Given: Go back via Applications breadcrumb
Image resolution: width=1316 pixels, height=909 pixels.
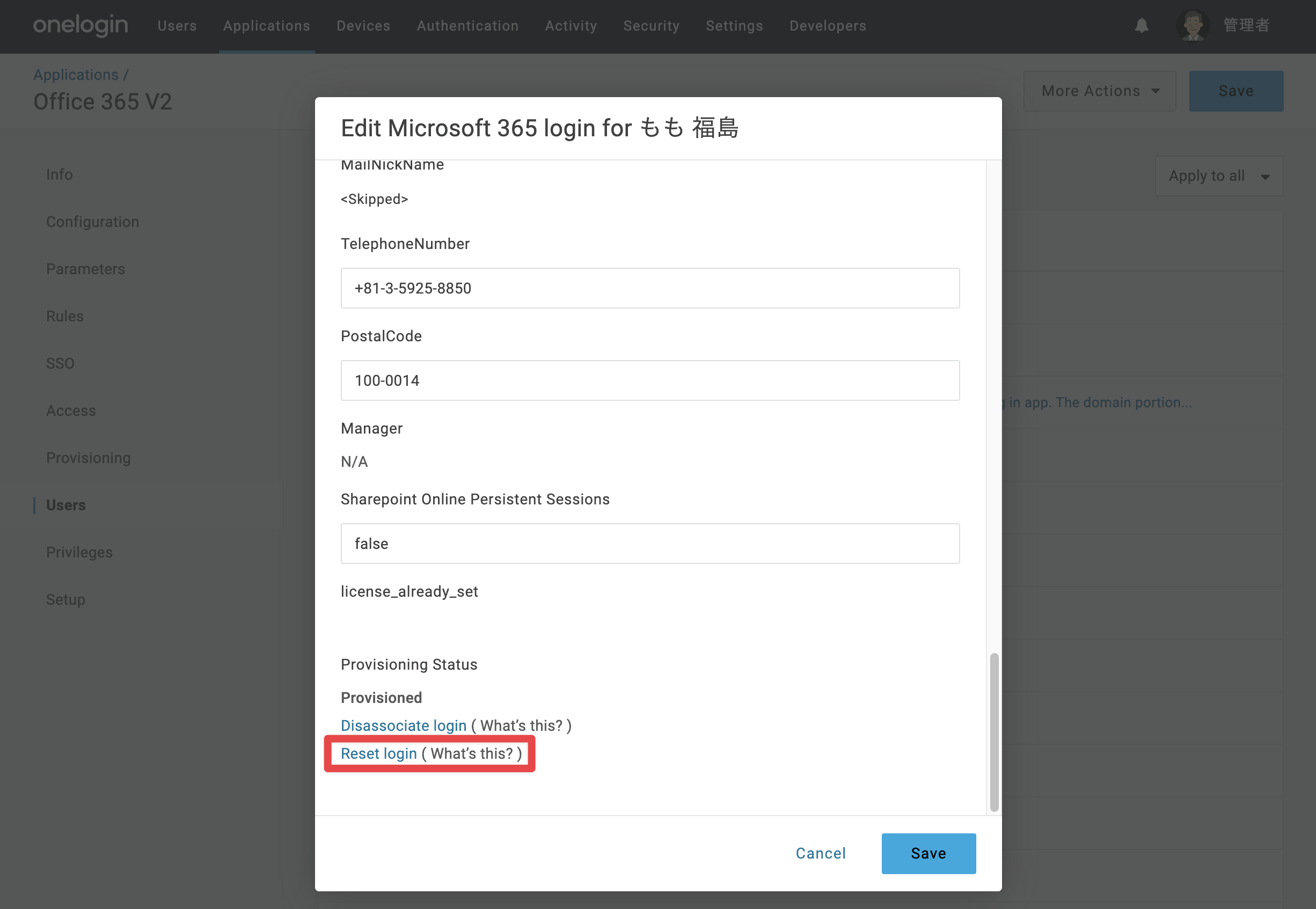Looking at the screenshot, I should click(76, 75).
